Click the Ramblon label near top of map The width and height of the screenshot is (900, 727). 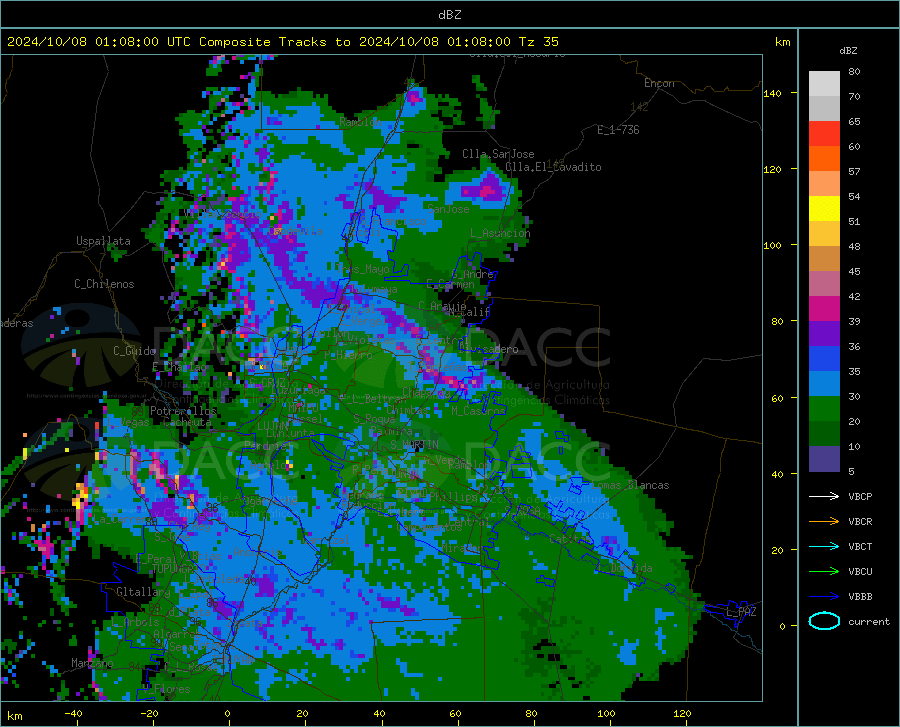coord(360,122)
